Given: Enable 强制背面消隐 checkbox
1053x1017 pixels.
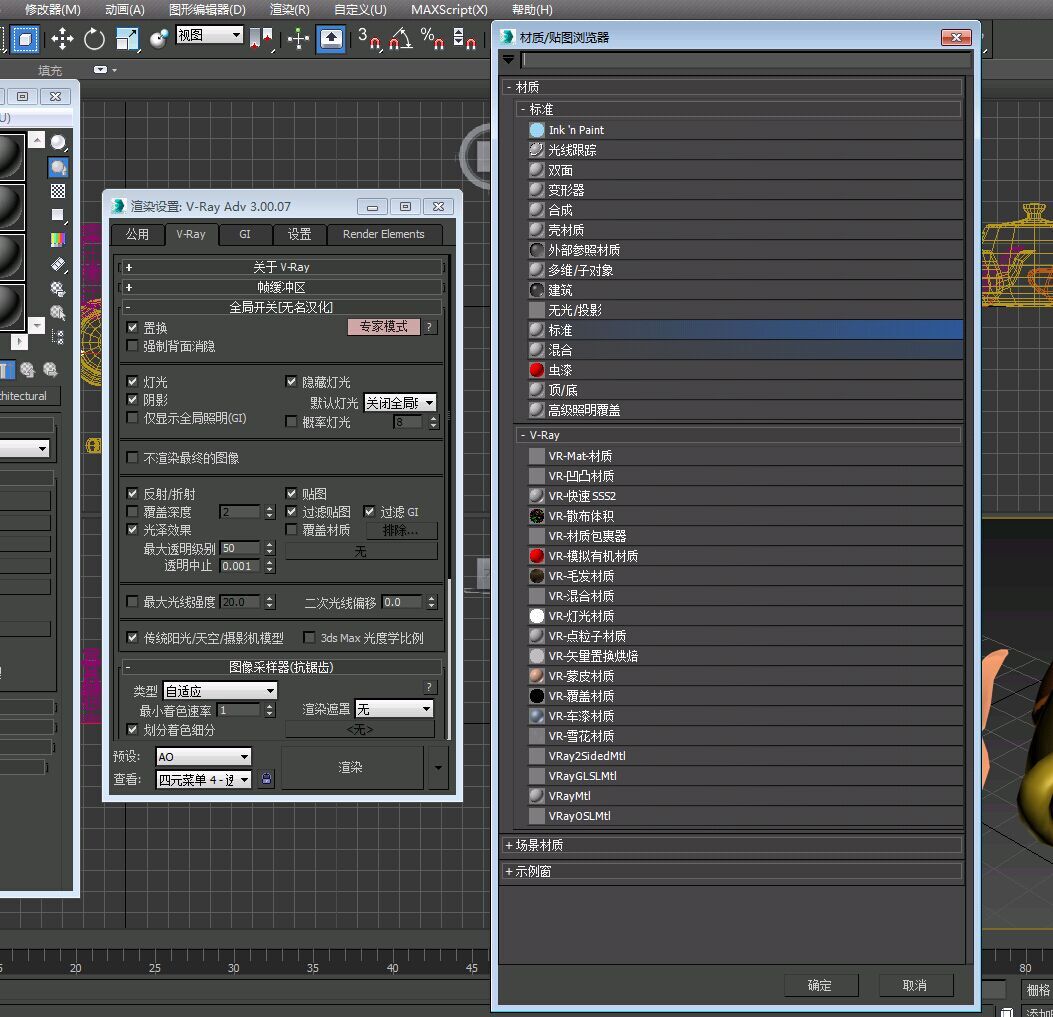Looking at the screenshot, I should (132, 346).
